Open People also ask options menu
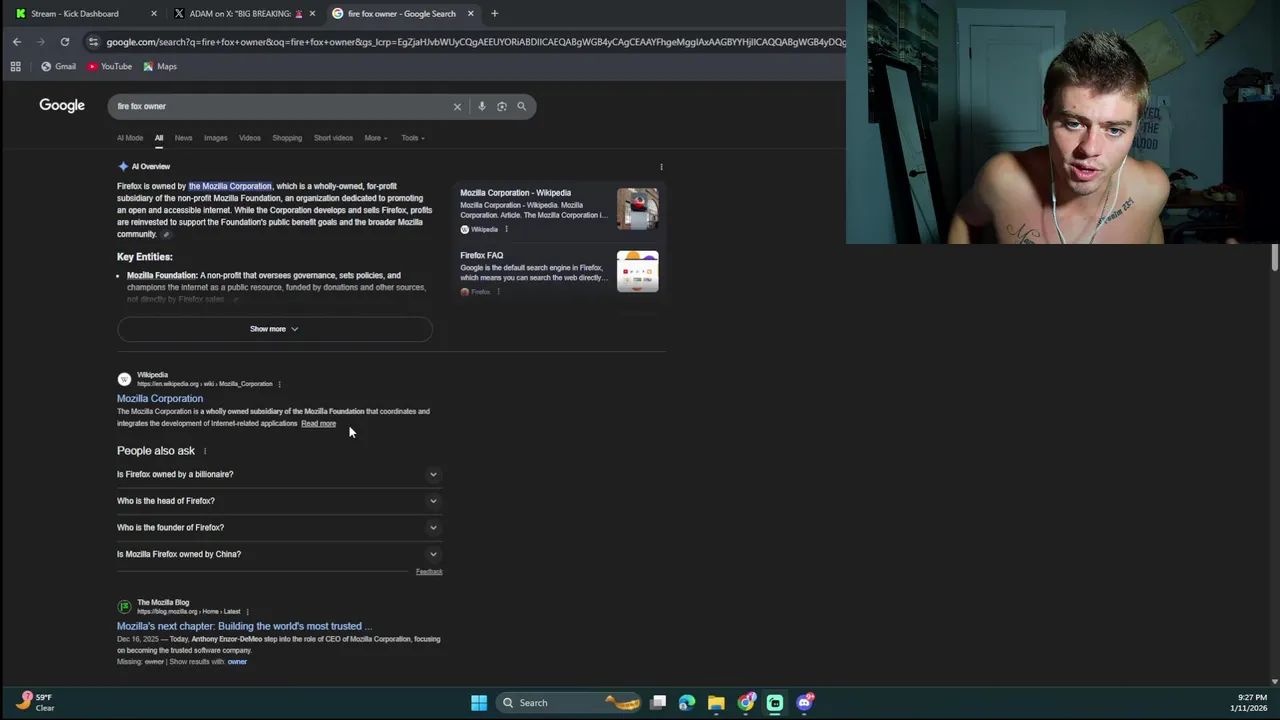 [205, 451]
